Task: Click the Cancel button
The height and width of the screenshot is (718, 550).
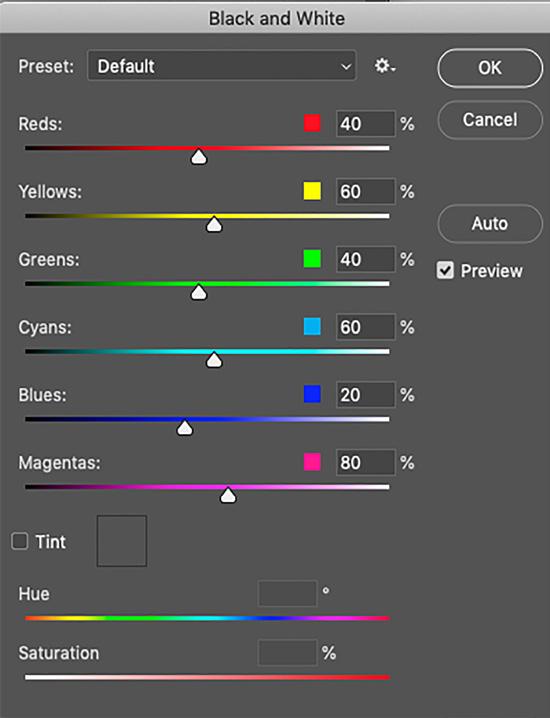Action: click(490, 120)
